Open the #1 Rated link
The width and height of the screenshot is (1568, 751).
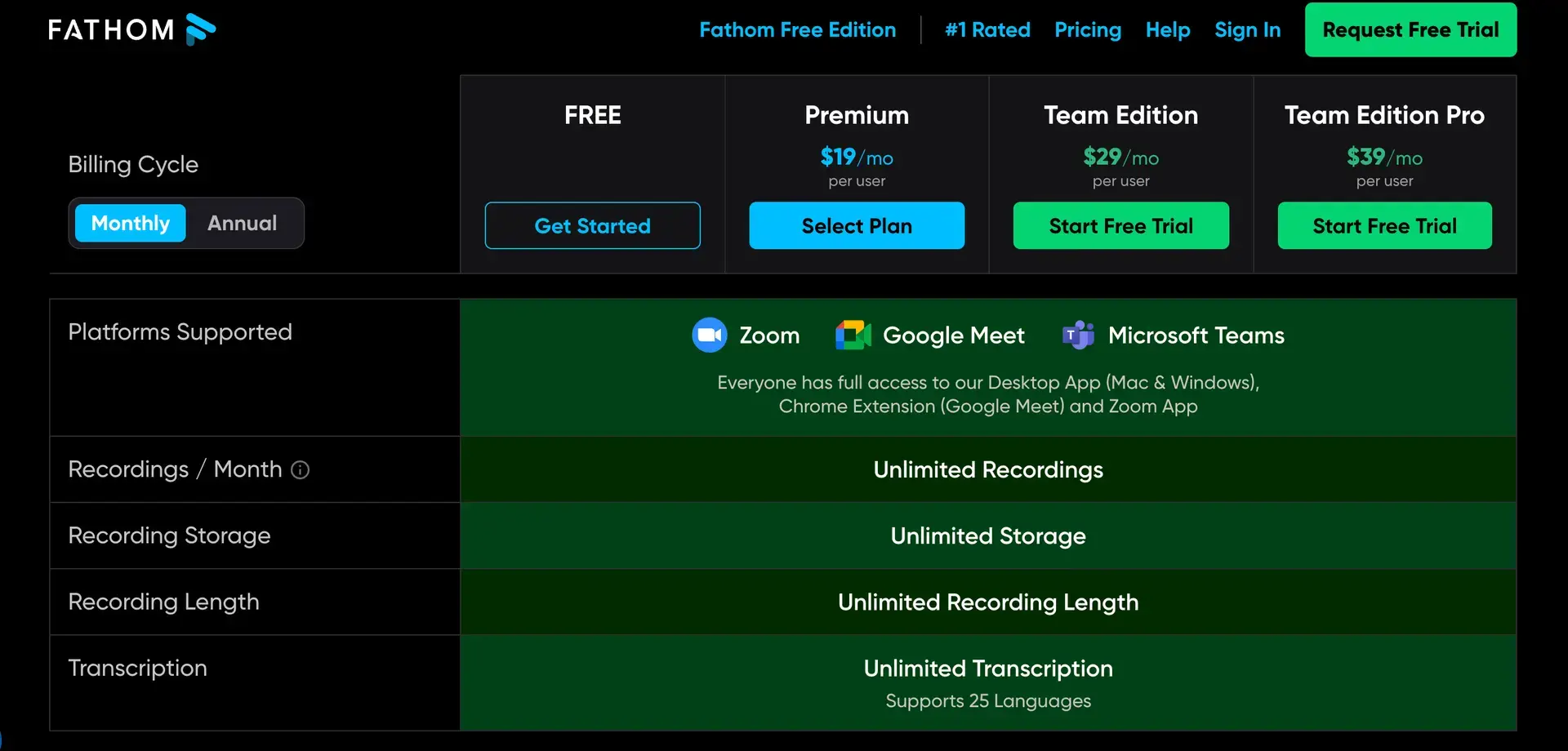click(x=987, y=30)
